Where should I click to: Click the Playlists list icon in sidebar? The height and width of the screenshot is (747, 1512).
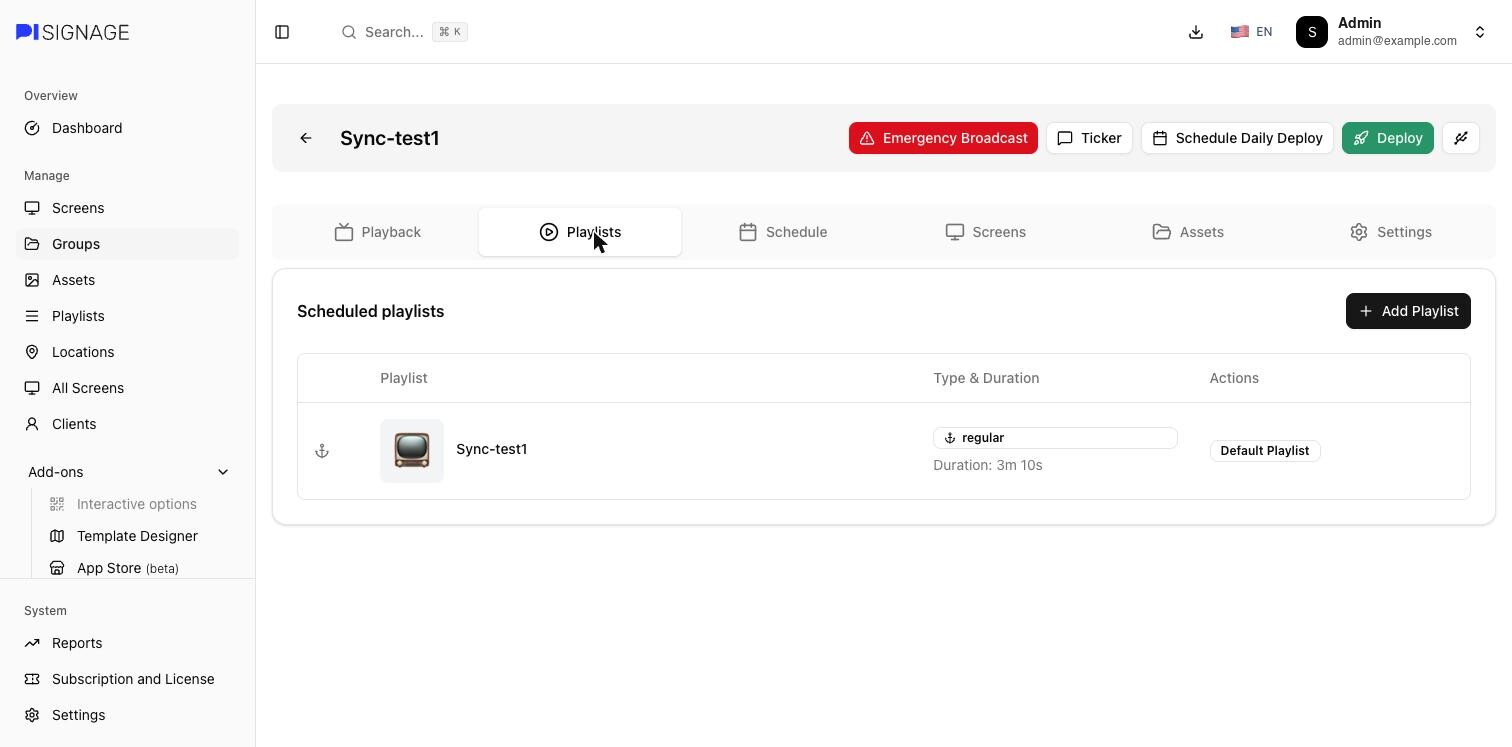tap(32, 316)
